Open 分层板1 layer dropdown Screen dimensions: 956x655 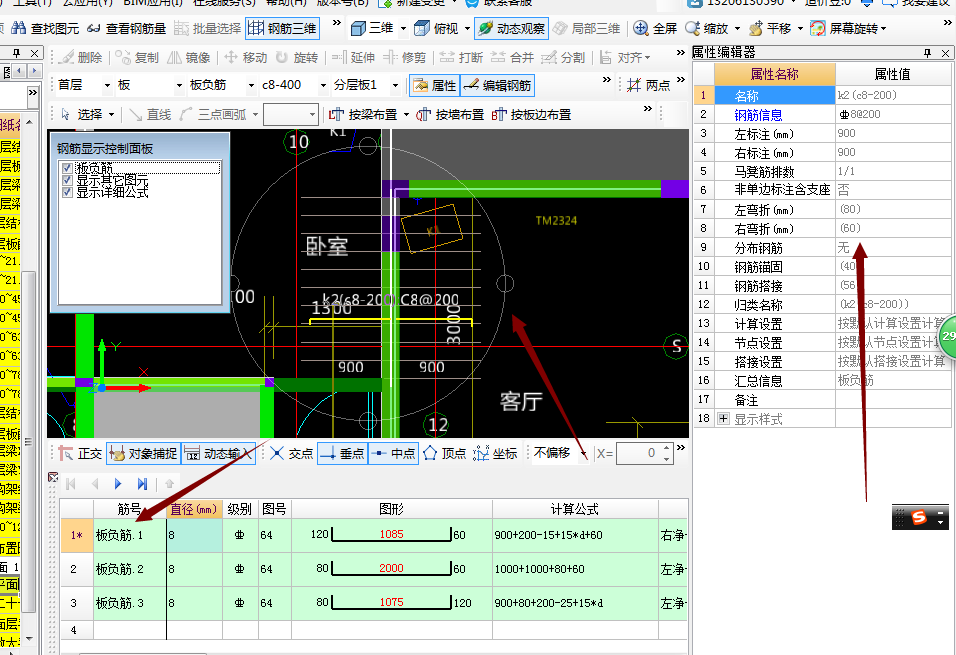coord(395,85)
